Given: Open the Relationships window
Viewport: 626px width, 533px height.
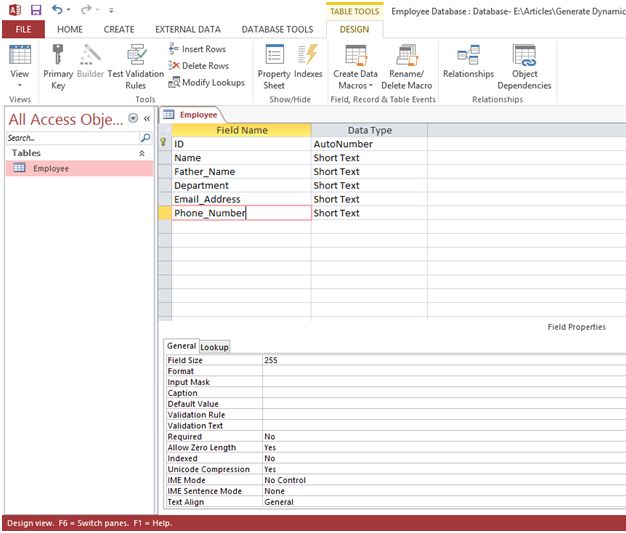Looking at the screenshot, I should click(468, 61).
